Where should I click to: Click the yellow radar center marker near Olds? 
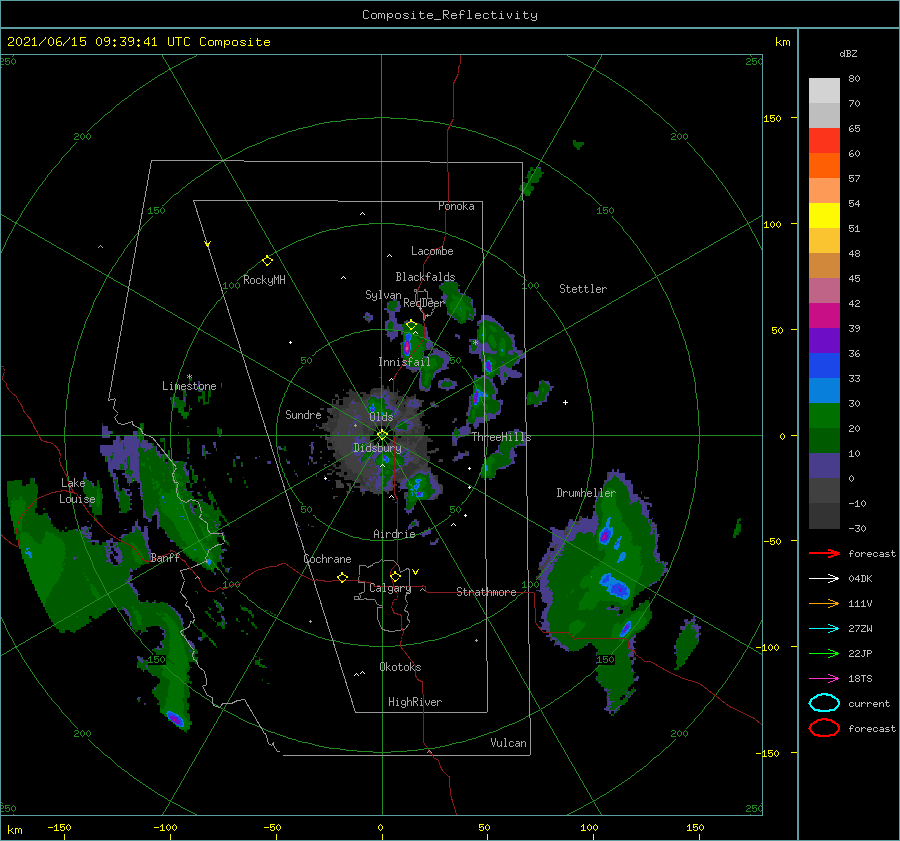tap(382, 435)
